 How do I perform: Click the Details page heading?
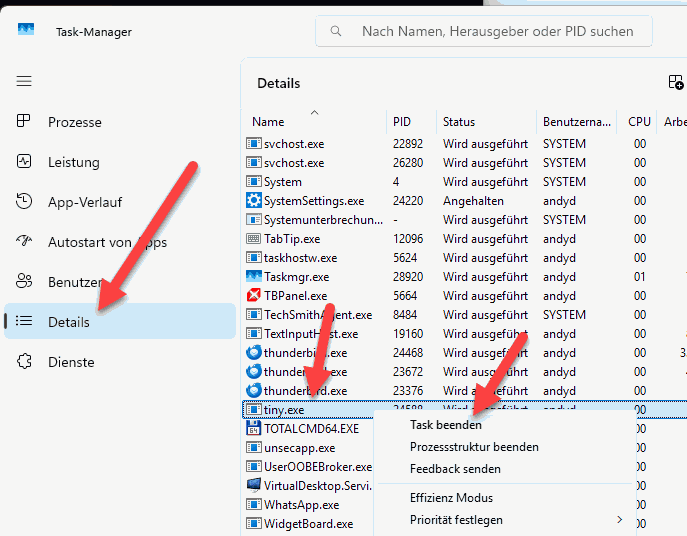279,83
